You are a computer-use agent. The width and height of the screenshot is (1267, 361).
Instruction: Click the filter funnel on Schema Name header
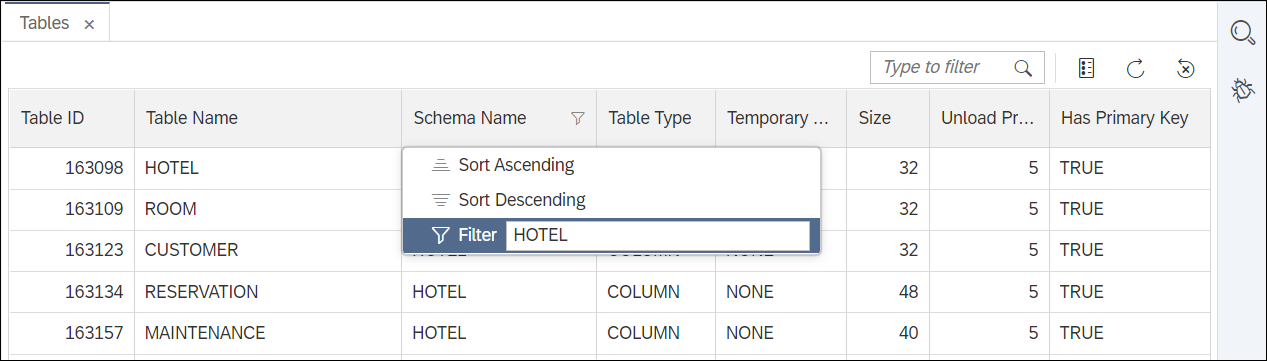coord(577,118)
